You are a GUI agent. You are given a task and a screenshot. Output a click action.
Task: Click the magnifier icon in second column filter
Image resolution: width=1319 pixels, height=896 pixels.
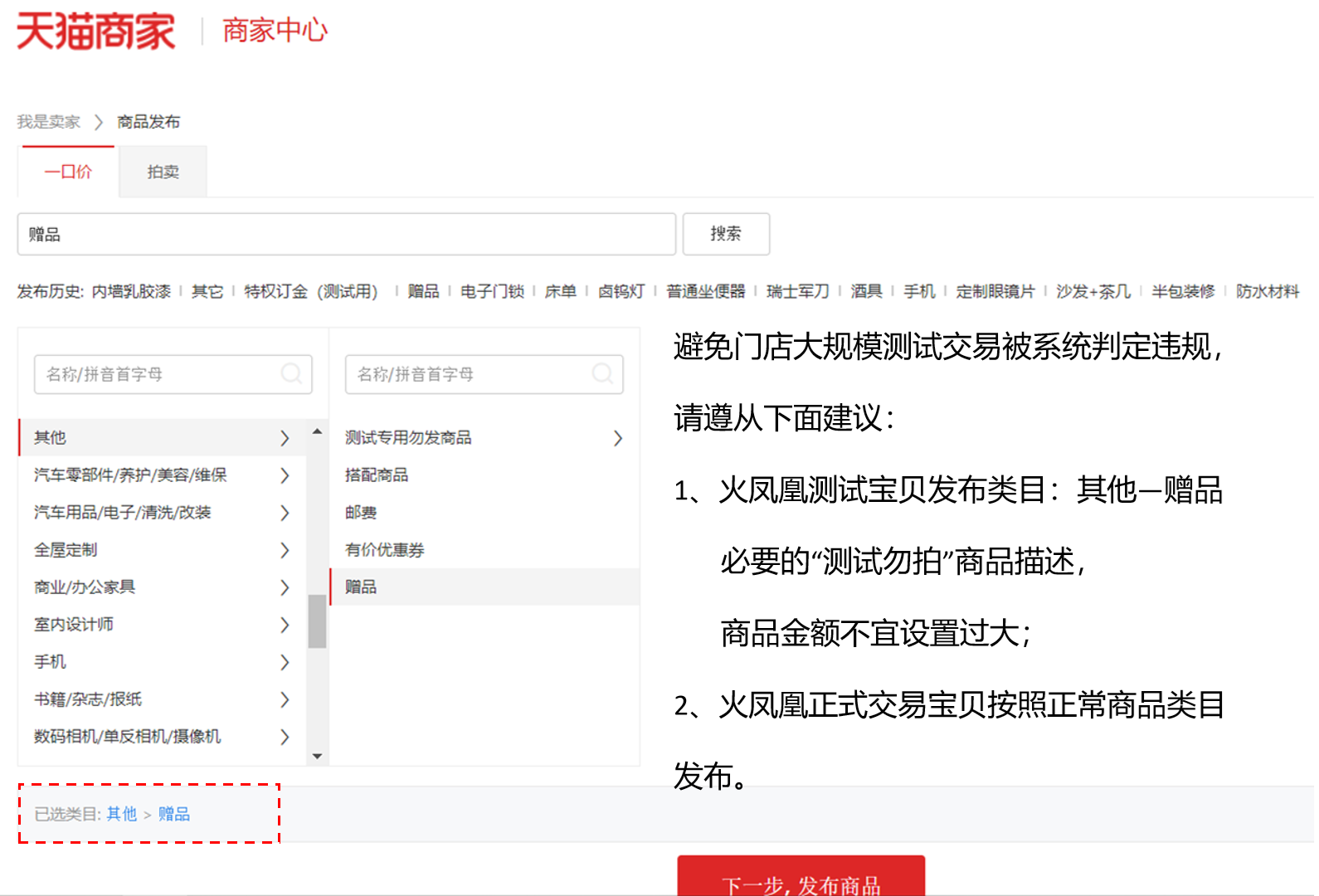click(602, 373)
